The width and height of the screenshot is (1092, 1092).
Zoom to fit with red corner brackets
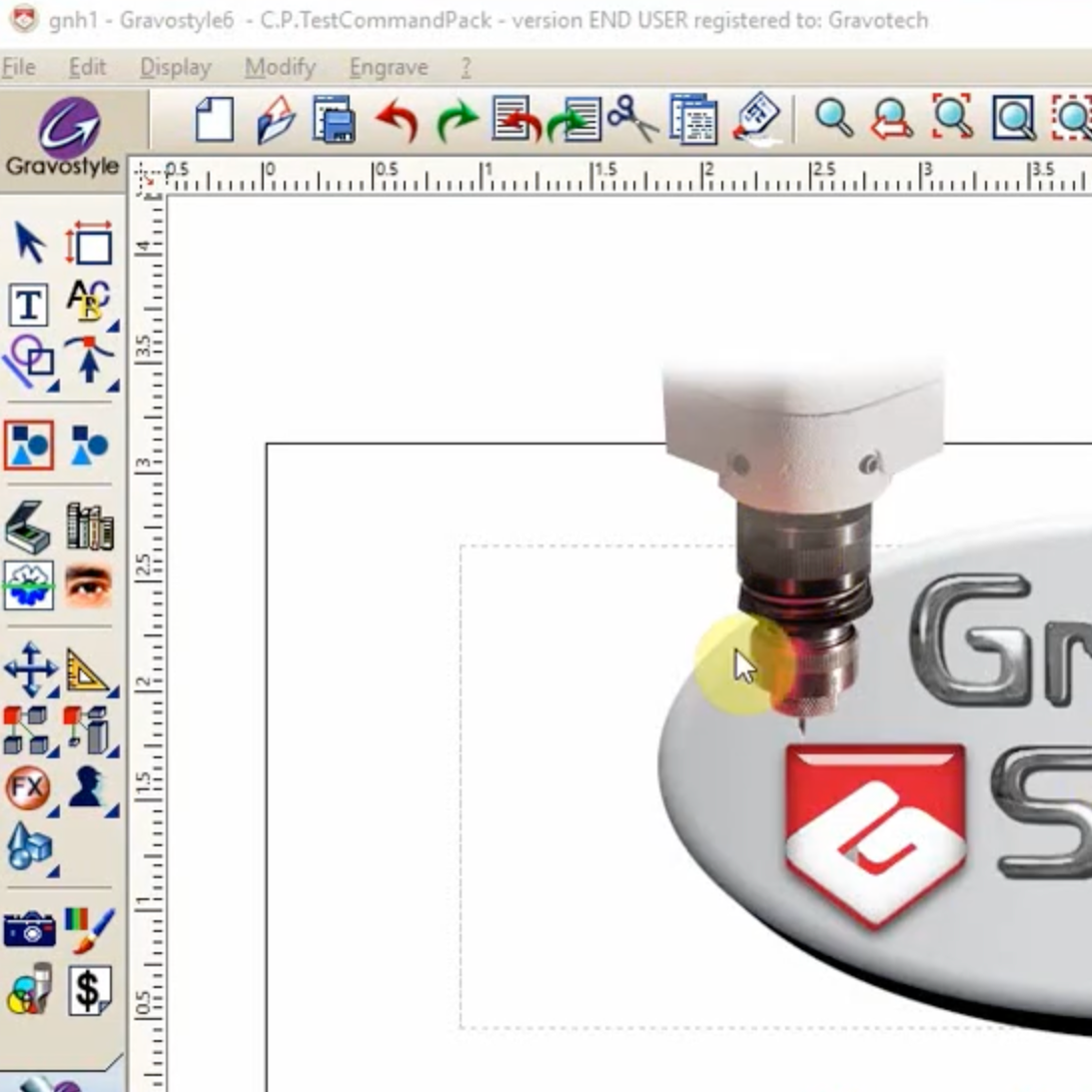point(952,117)
